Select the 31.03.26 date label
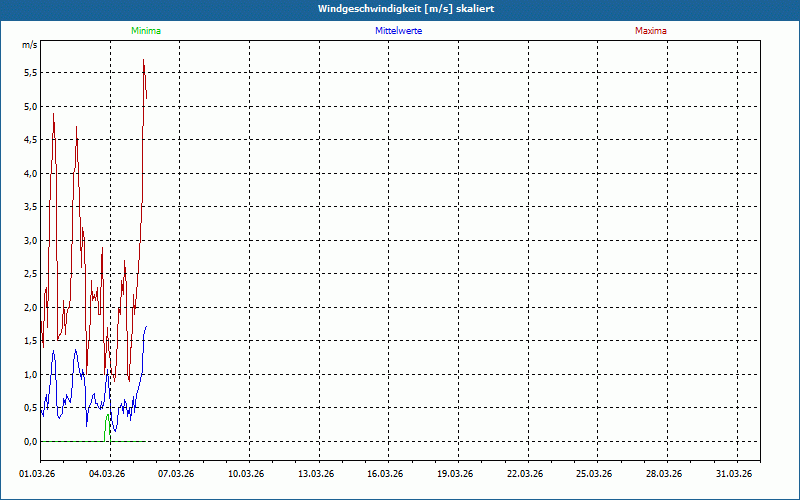The height and width of the screenshot is (500, 800). 733,474
